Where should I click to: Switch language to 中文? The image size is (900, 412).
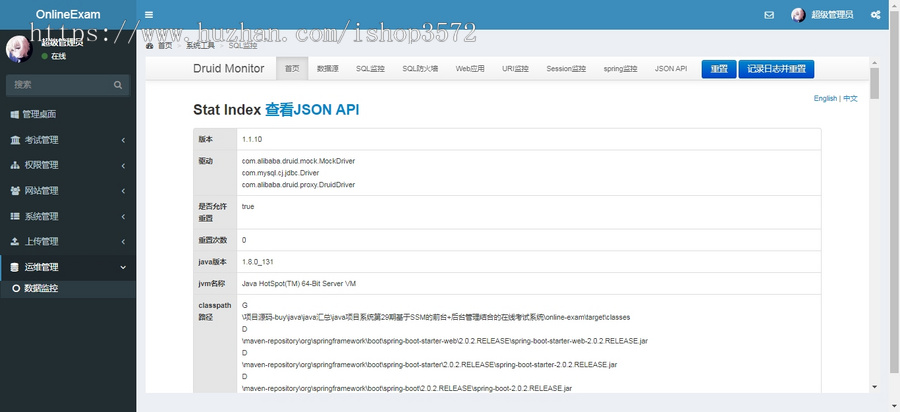[x=850, y=98]
